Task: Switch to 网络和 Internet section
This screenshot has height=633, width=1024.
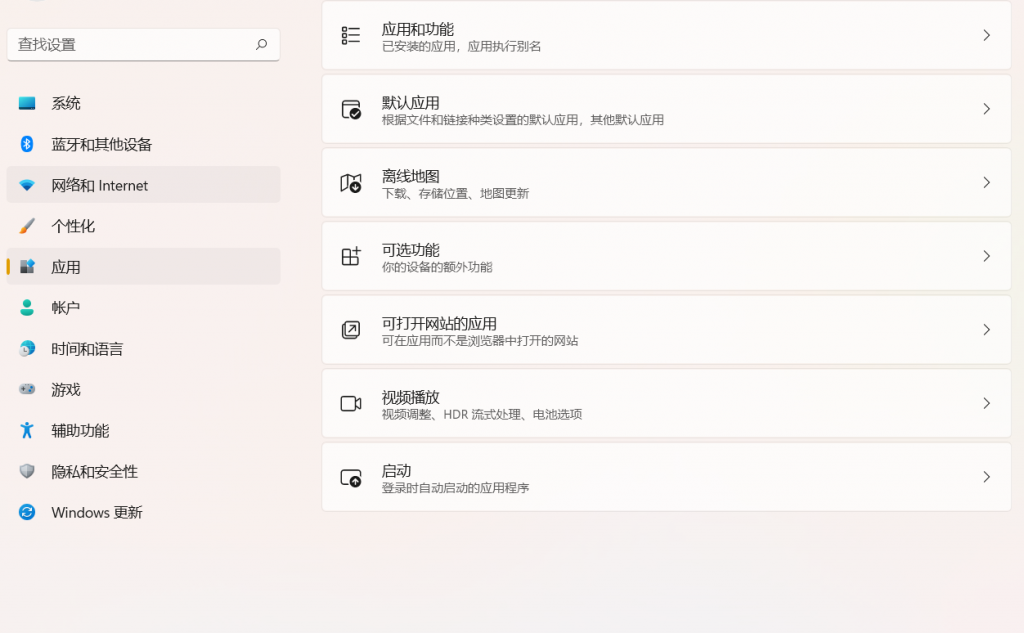Action: coord(99,185)
